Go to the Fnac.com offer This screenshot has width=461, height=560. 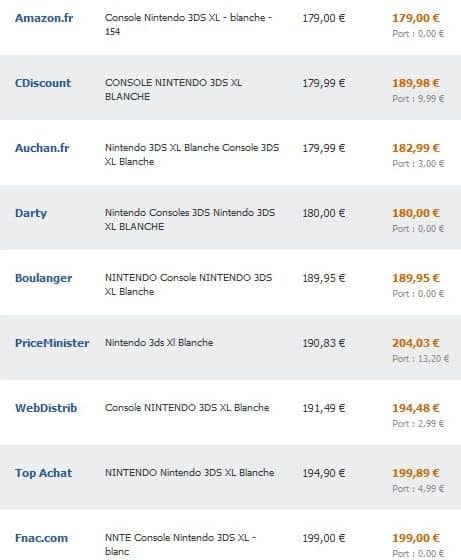point(41,538)
